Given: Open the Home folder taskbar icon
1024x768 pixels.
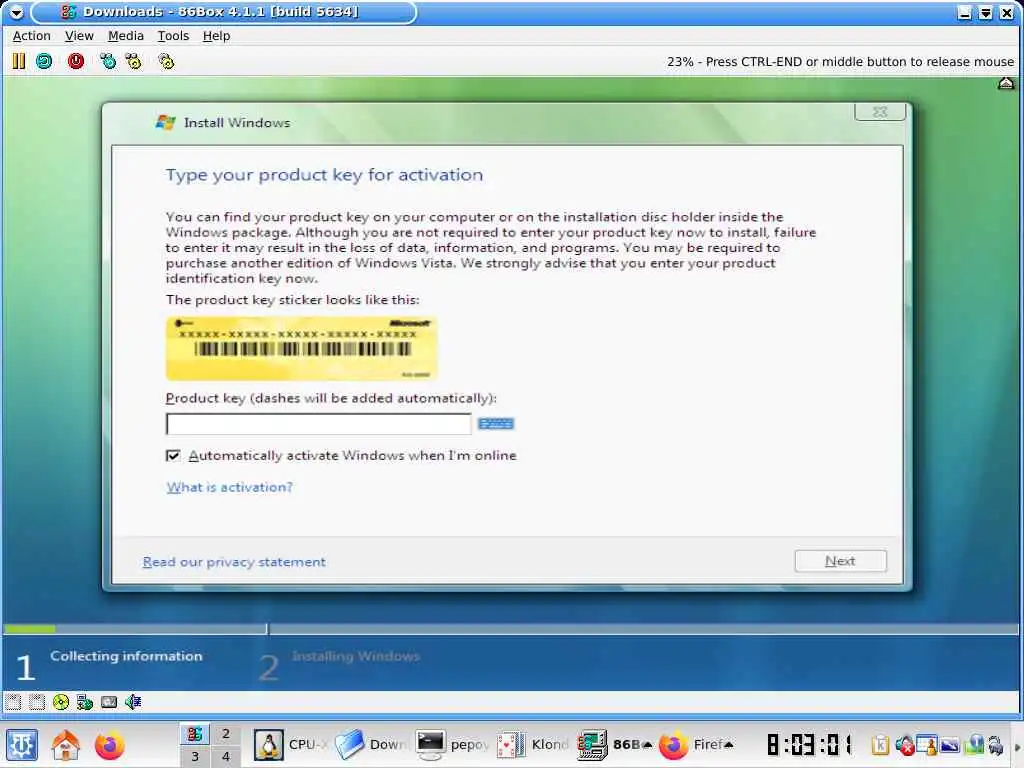Looking at the screenshot, I should [66, 744].
